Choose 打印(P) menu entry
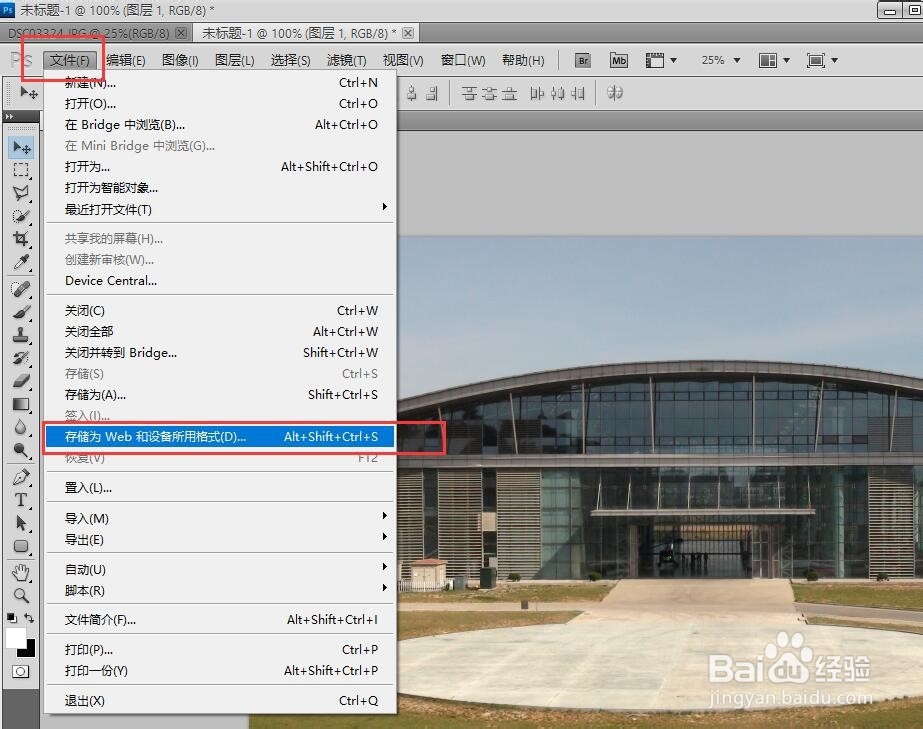The height and width of the screenshot is (729, 923). coord(220,650)
